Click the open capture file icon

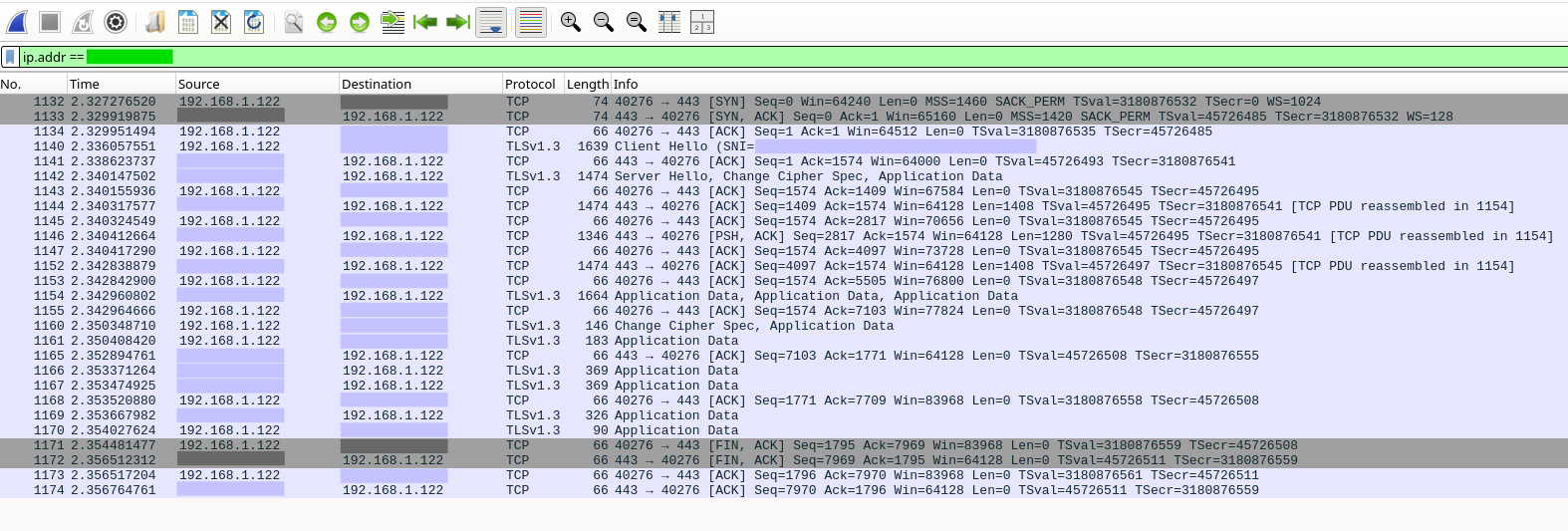155,22
